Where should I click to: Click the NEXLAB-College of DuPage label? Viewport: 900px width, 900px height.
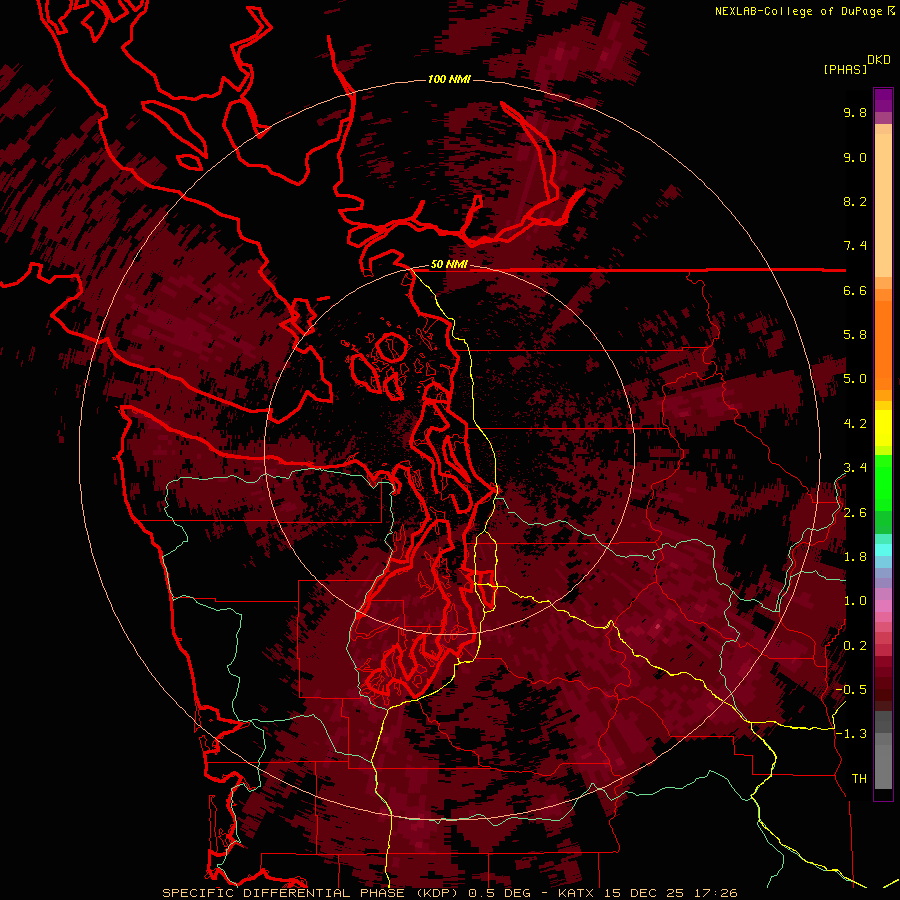pos(800,11)
